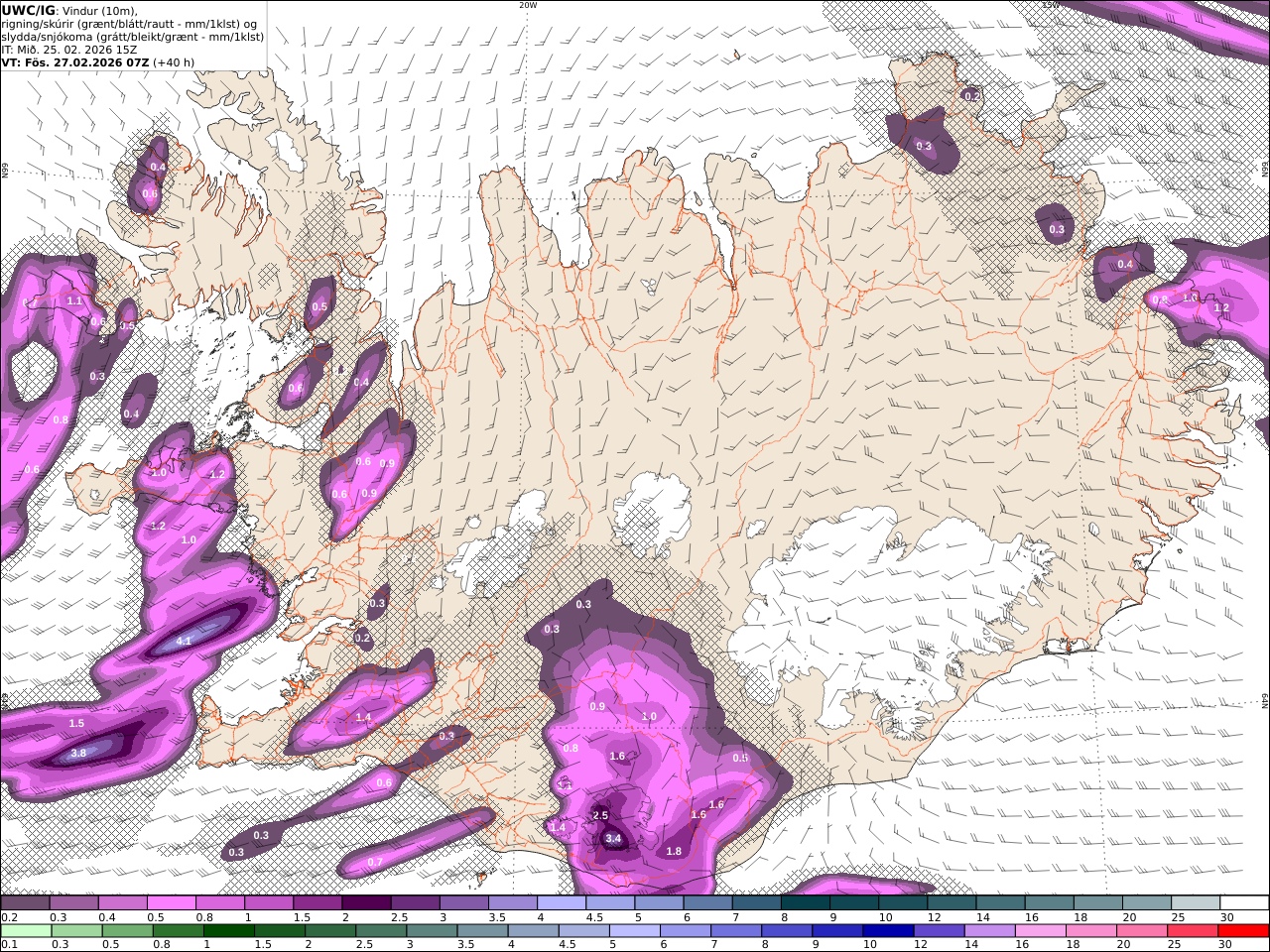Image resolution: width=1270 pixels, height=952 pixels.
Task: Click the rain legend swatch between 10 and 12
Action: point(888,930)
